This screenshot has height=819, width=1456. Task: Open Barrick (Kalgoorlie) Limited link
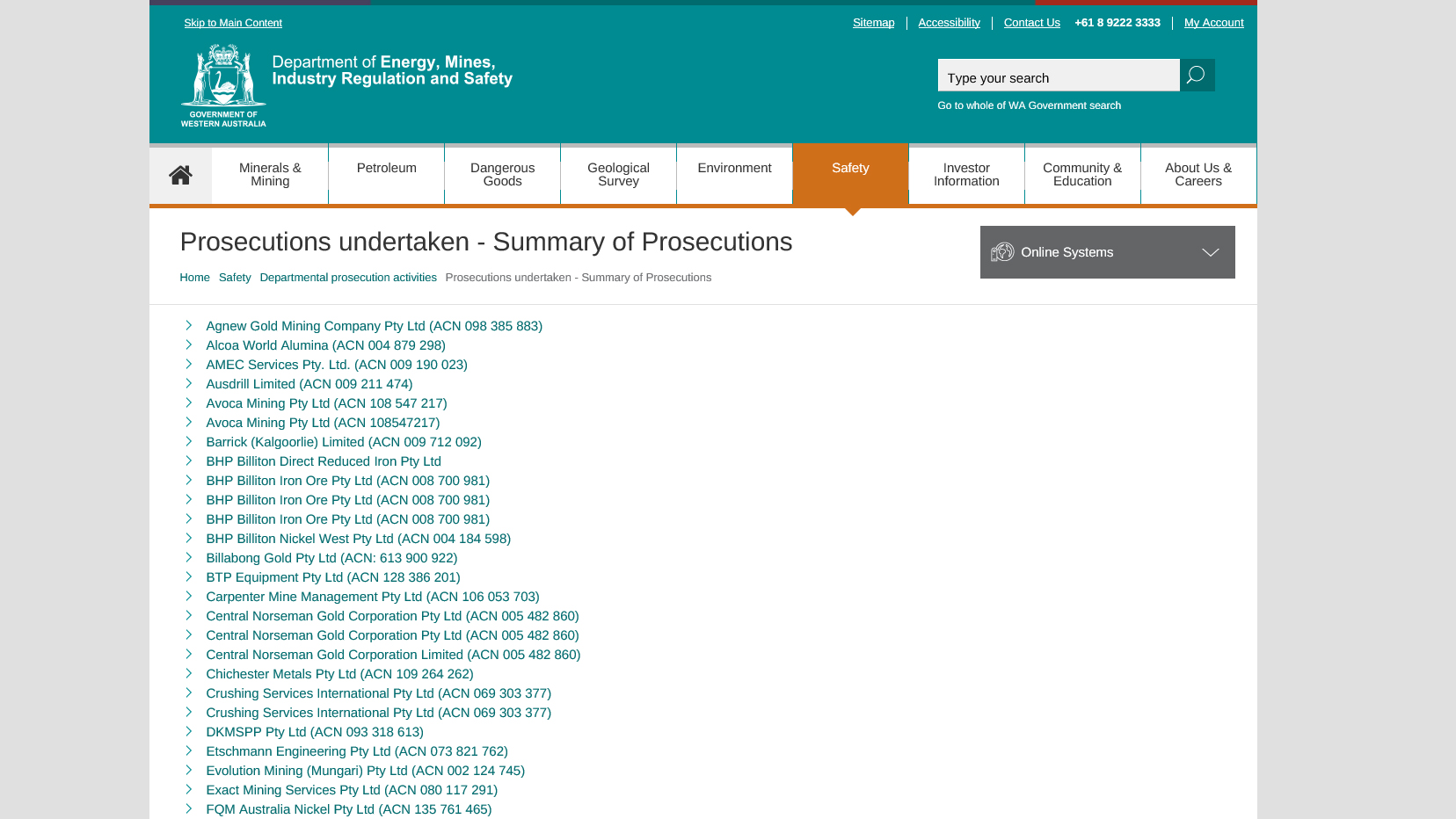pos(344,442)
